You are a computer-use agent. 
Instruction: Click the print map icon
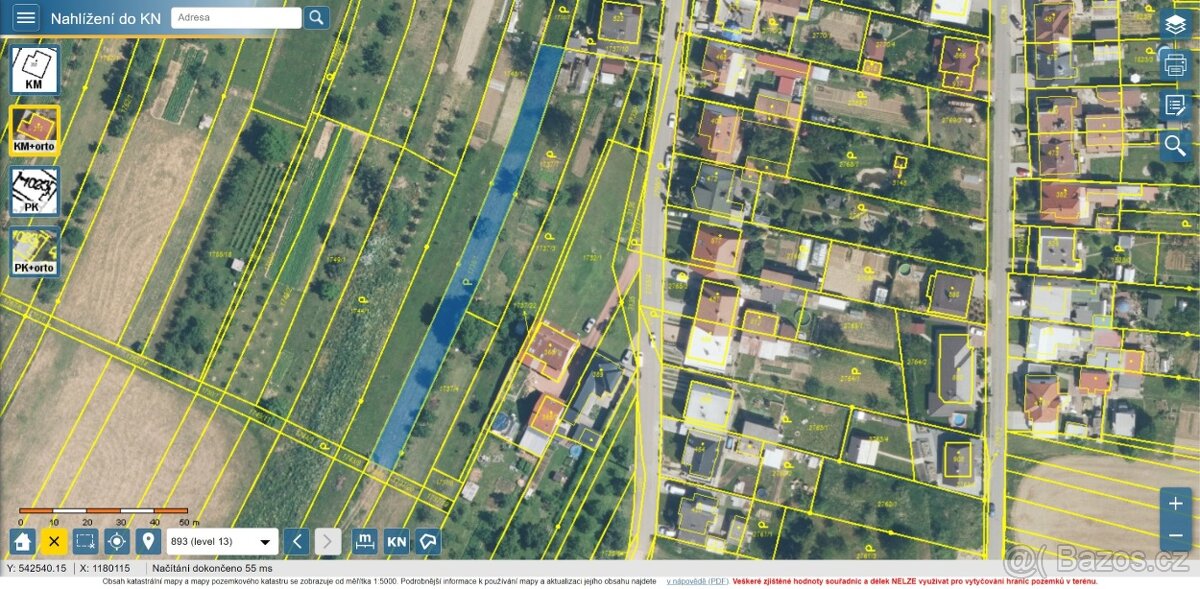(x=1174, y=62)
